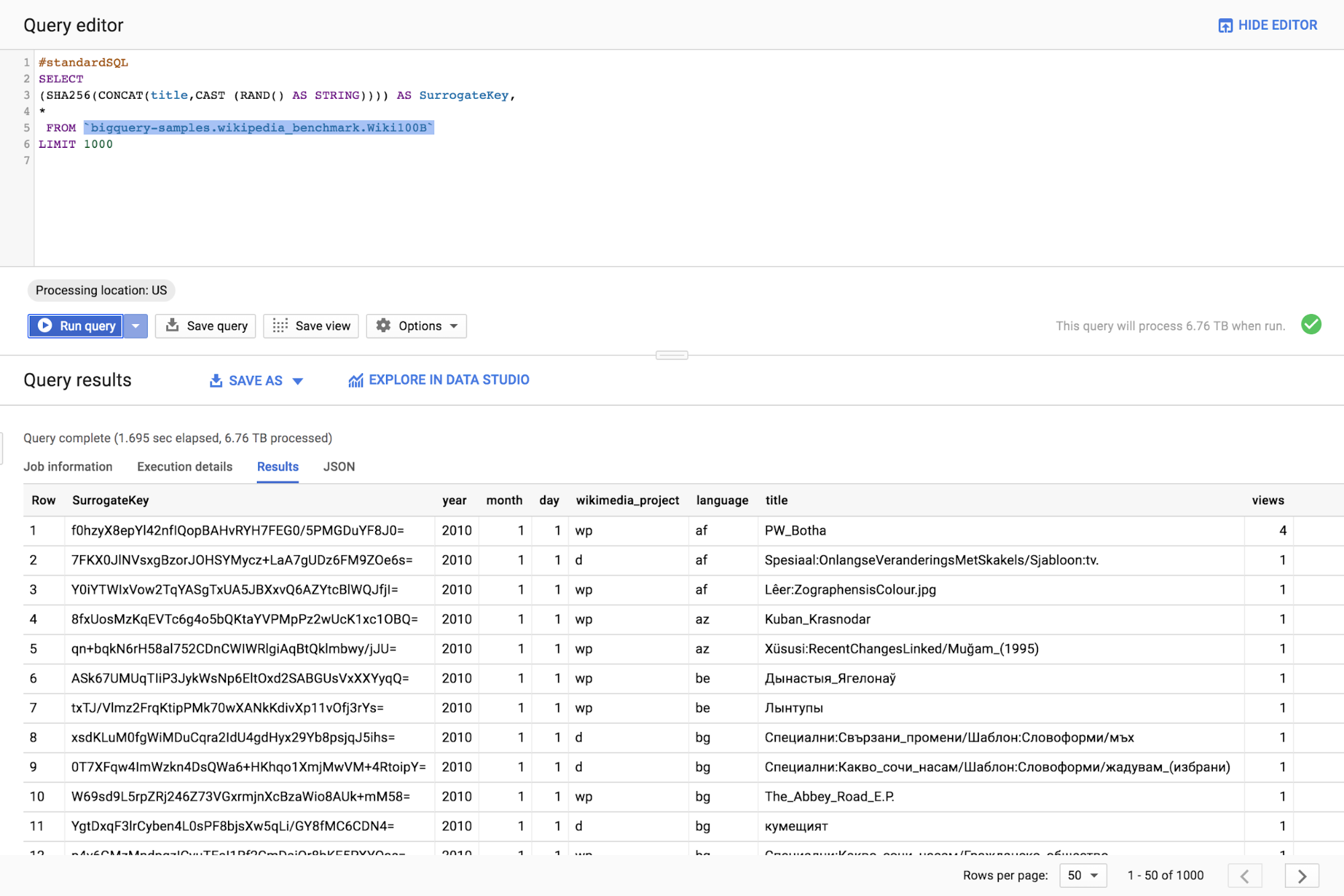Click the Options gear icon
Image resolution: width=1344 pixels, height=896 pixels.
383,325
